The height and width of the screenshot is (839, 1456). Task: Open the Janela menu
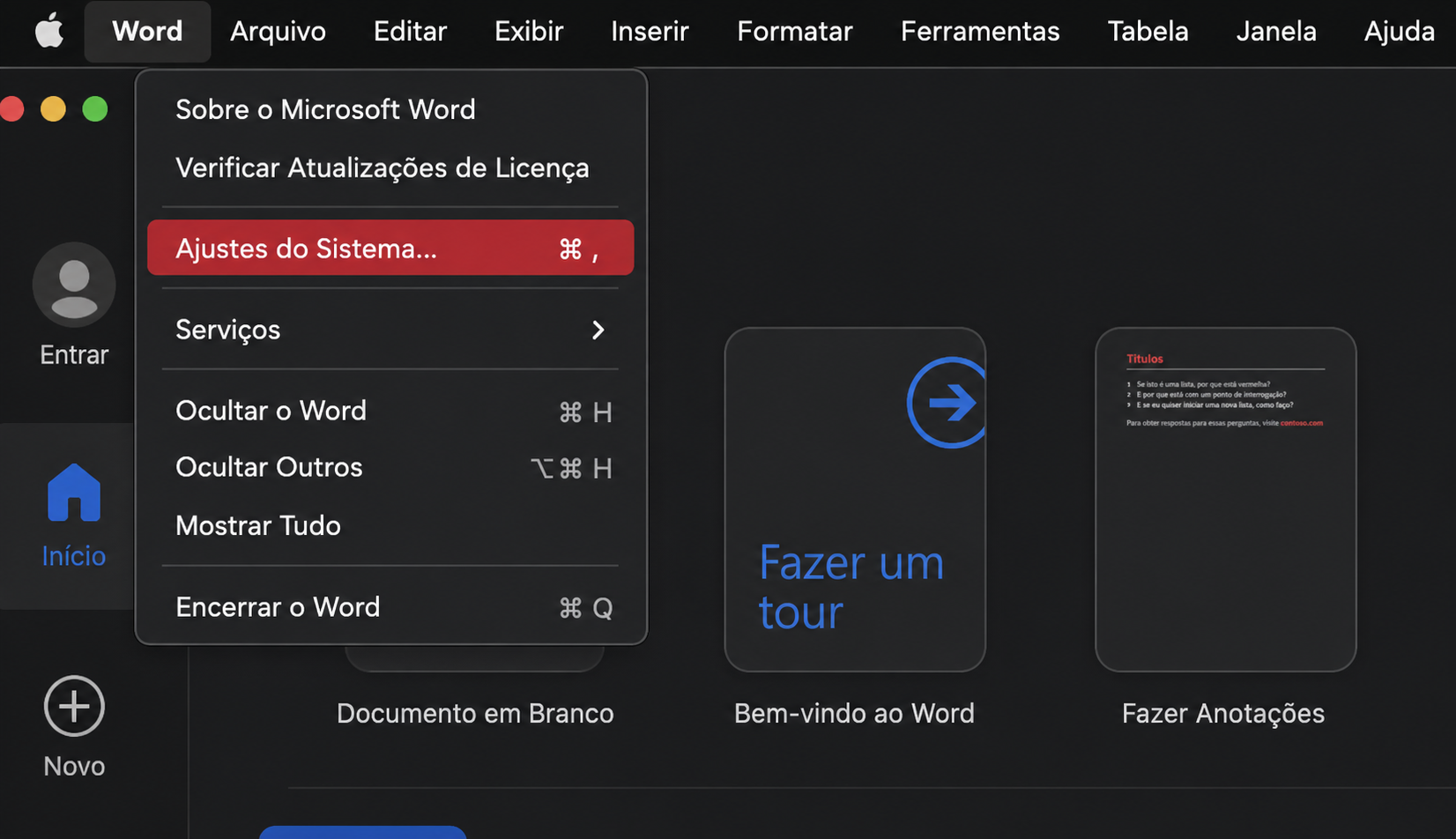[x=1276, y=32]
